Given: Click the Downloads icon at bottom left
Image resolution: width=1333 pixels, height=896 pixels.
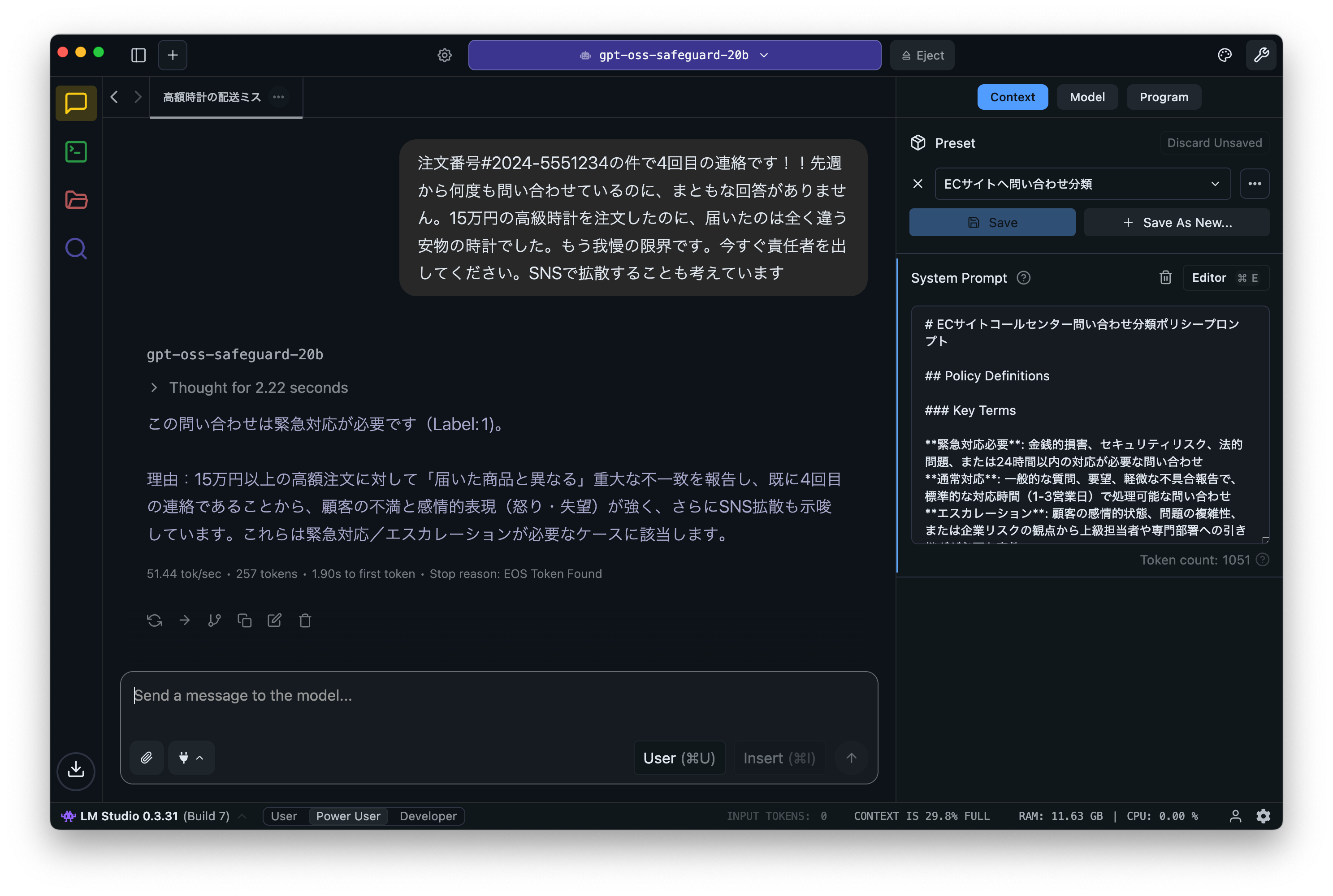Looking at the screenshot, I should (x=76, y=770).
